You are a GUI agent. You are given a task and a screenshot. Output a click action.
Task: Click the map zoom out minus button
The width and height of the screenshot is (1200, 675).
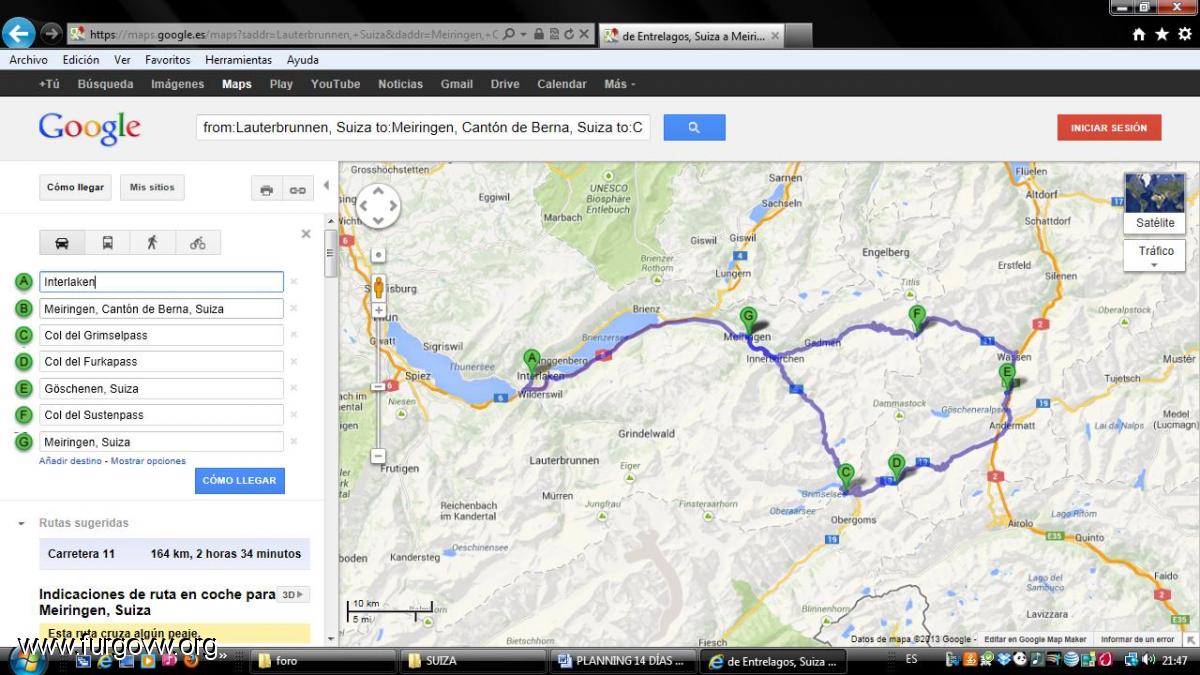tap(379, 456)
